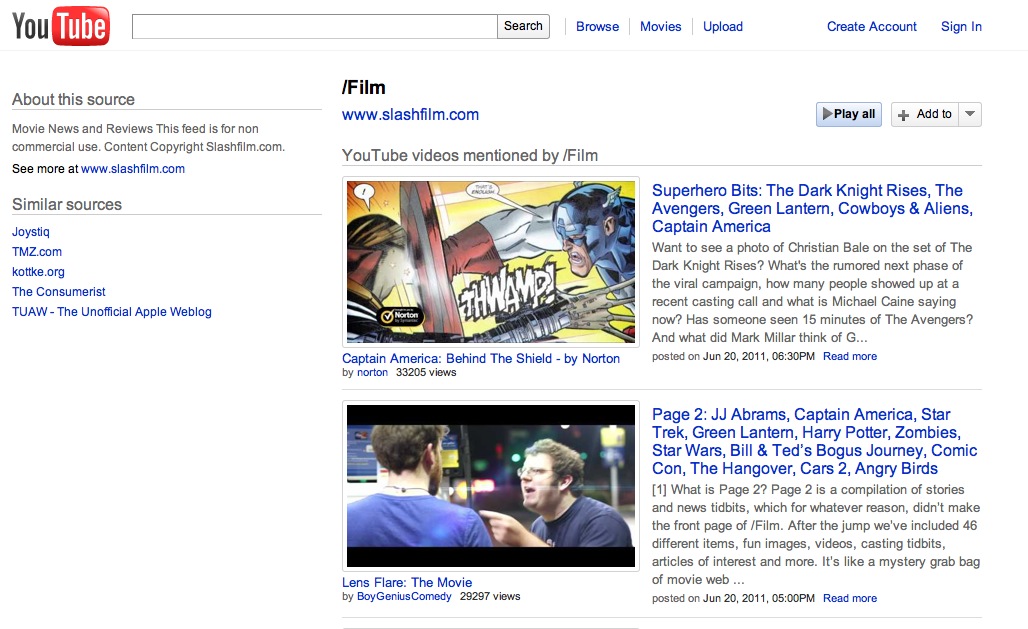Click the 'Similar sources' heading
Image resolution: width=1028 pixels, height=629 pixels.
tap(67, 205)
